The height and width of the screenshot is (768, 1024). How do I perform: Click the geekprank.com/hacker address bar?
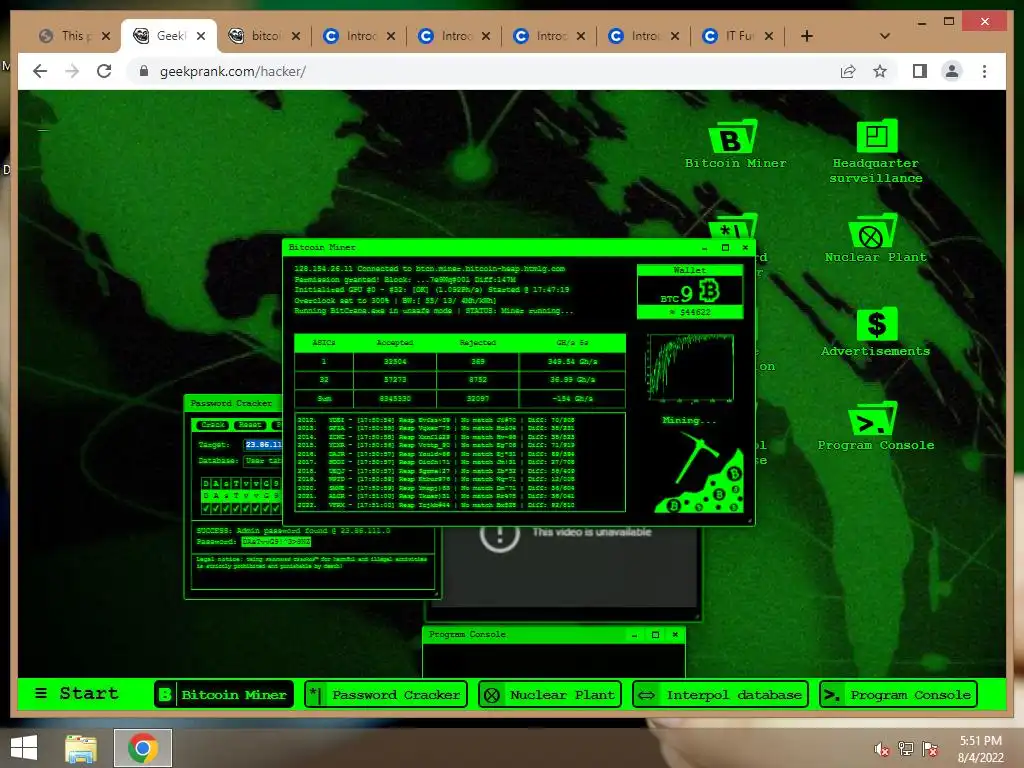coord(483,71)
